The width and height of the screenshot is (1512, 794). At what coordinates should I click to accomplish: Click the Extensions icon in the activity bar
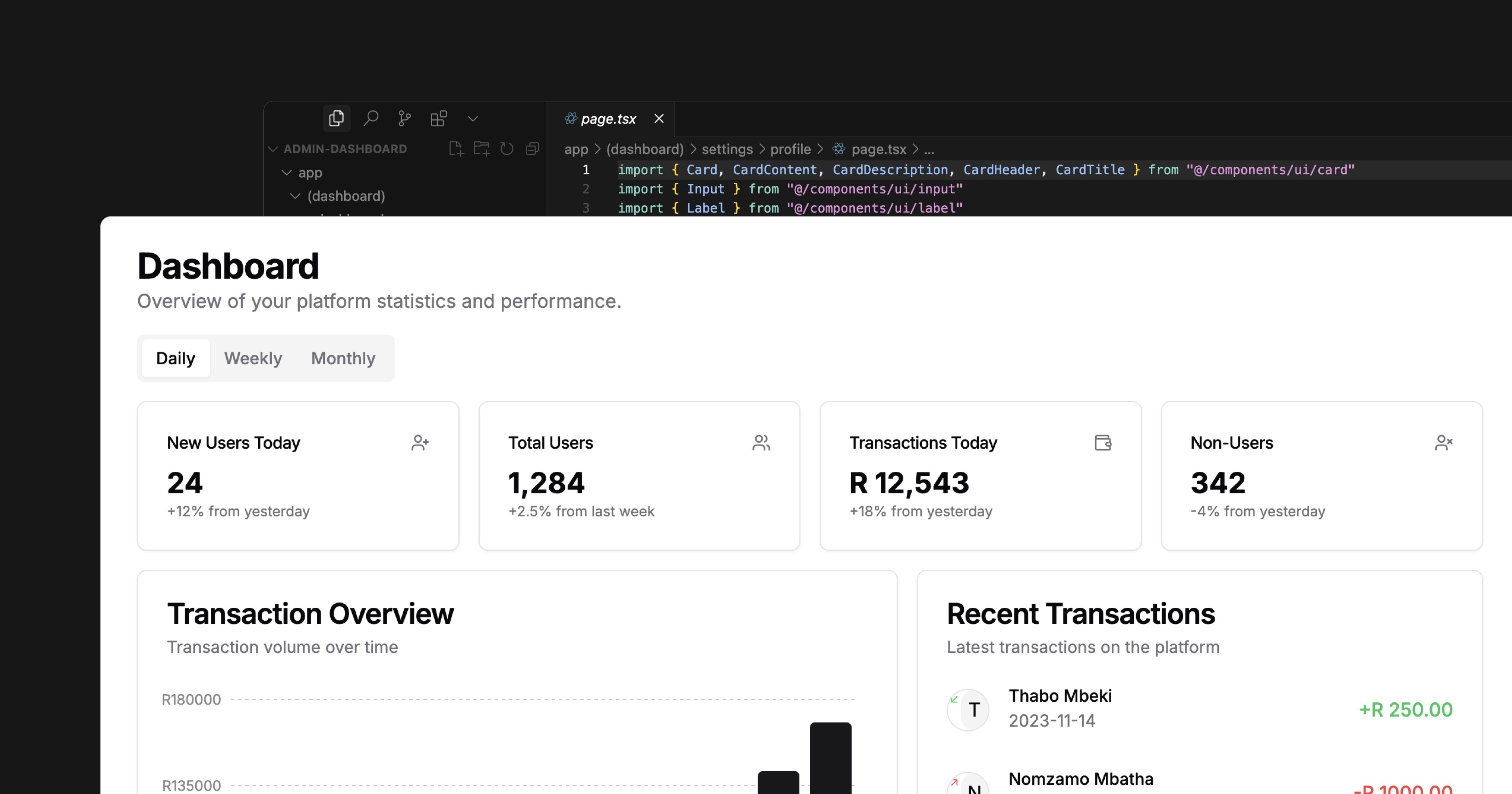pos(438,118)
